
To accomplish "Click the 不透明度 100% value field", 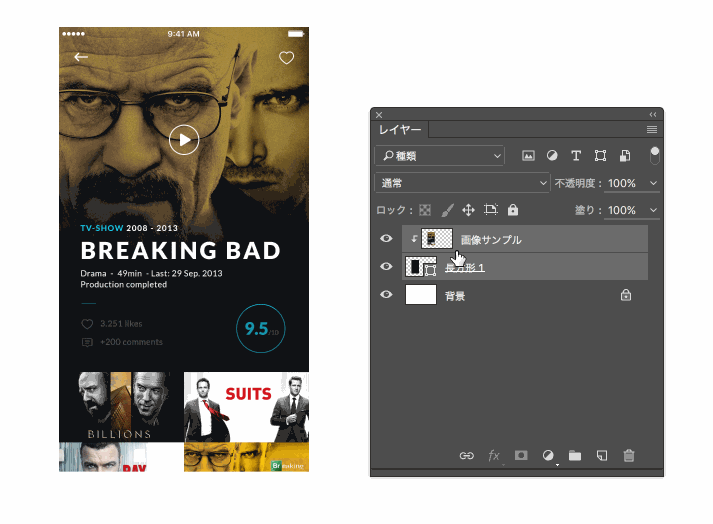I will tap(622, 183).
